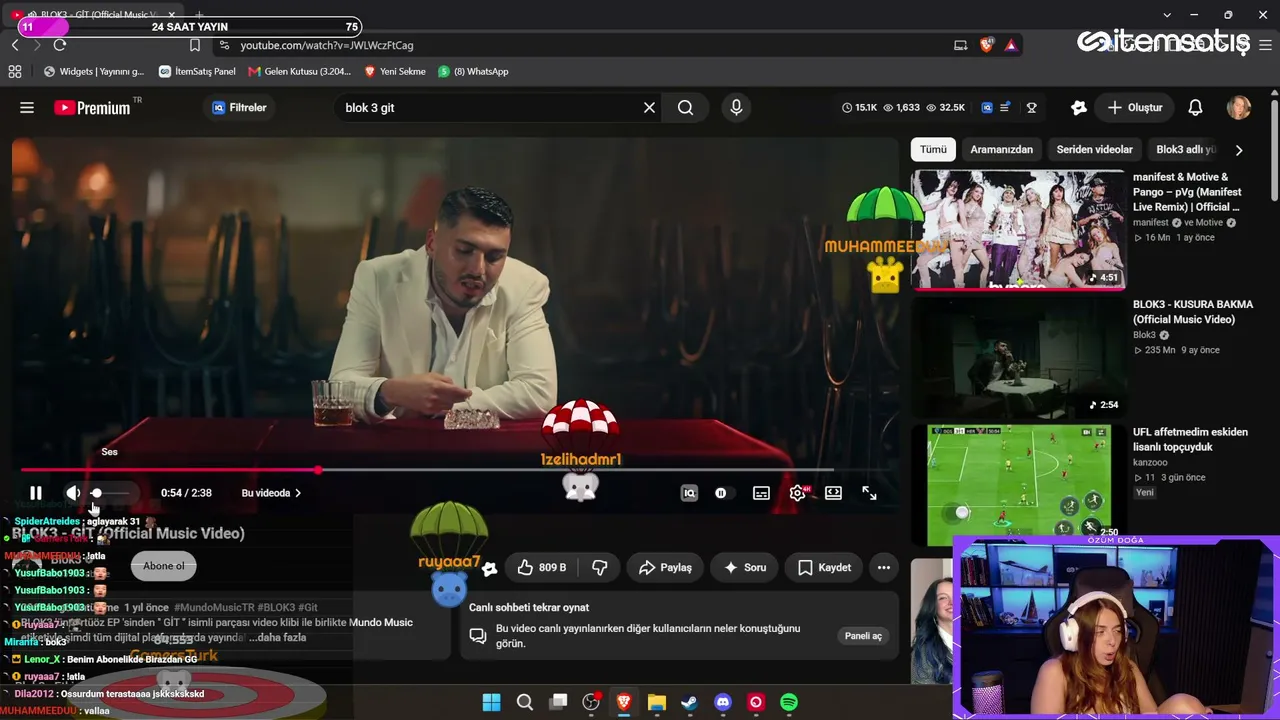The image size is (1280, 720).
Task: Open the account avatar menu
Action: (1239, 108)
